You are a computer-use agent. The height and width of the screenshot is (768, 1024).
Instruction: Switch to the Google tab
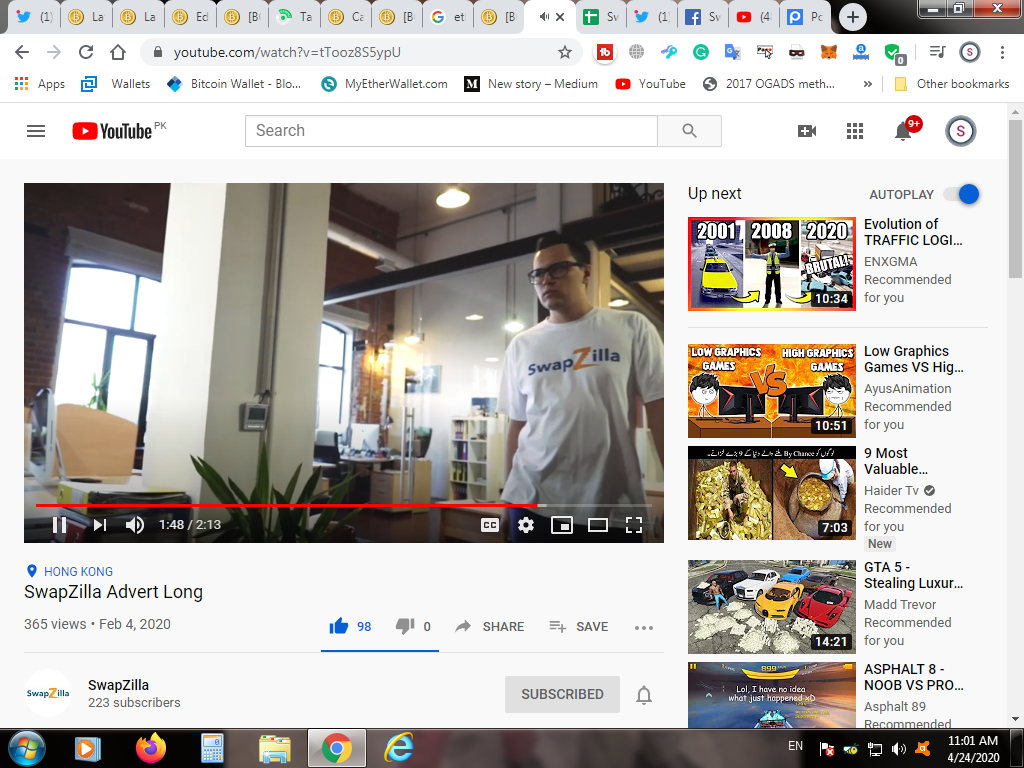[x=448, y=17]
